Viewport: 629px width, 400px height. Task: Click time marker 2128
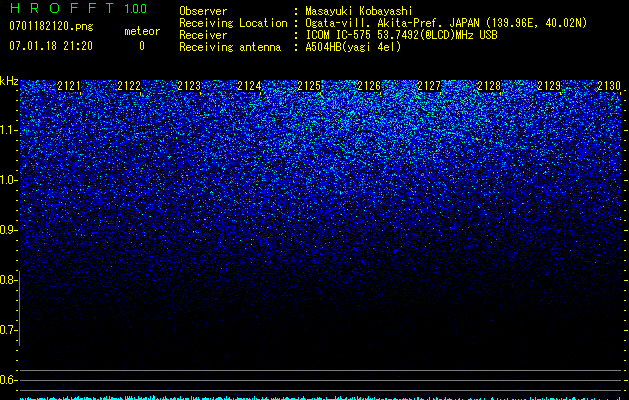489,86
